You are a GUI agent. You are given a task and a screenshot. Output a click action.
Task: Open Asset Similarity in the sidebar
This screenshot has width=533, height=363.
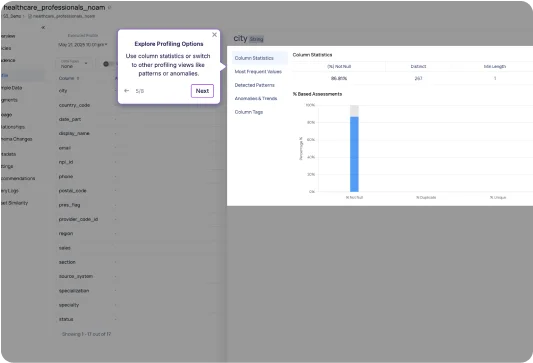tap(14, 203)
